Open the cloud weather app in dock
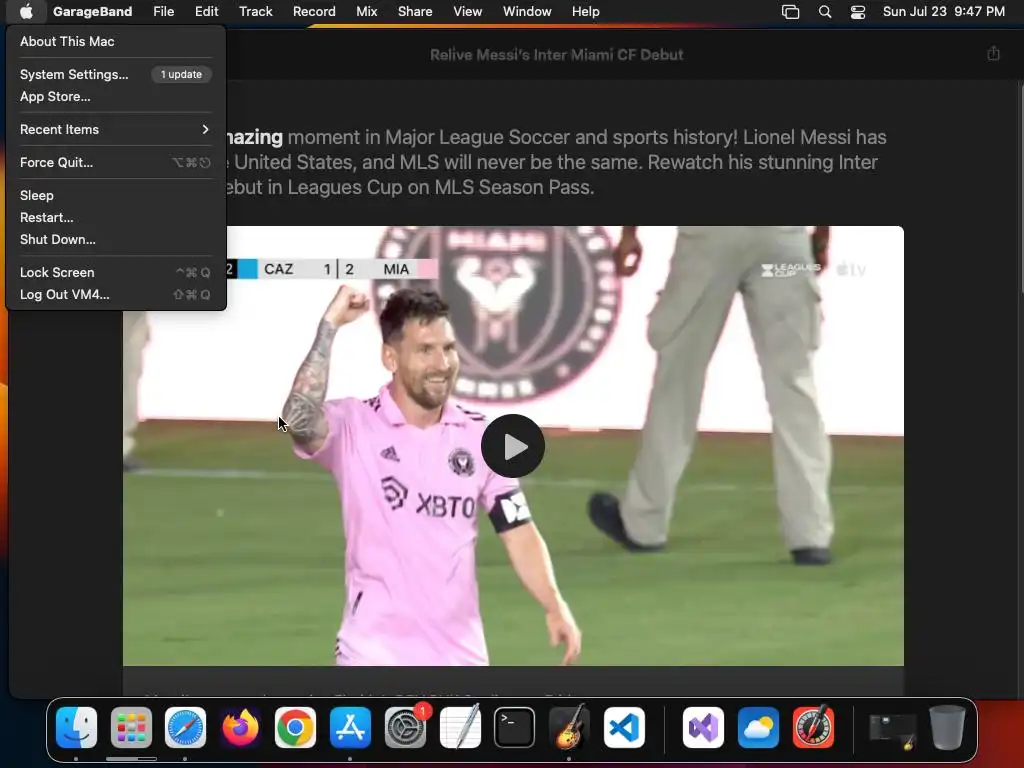This screenshot has width=1024, height=768. (758, 727)
